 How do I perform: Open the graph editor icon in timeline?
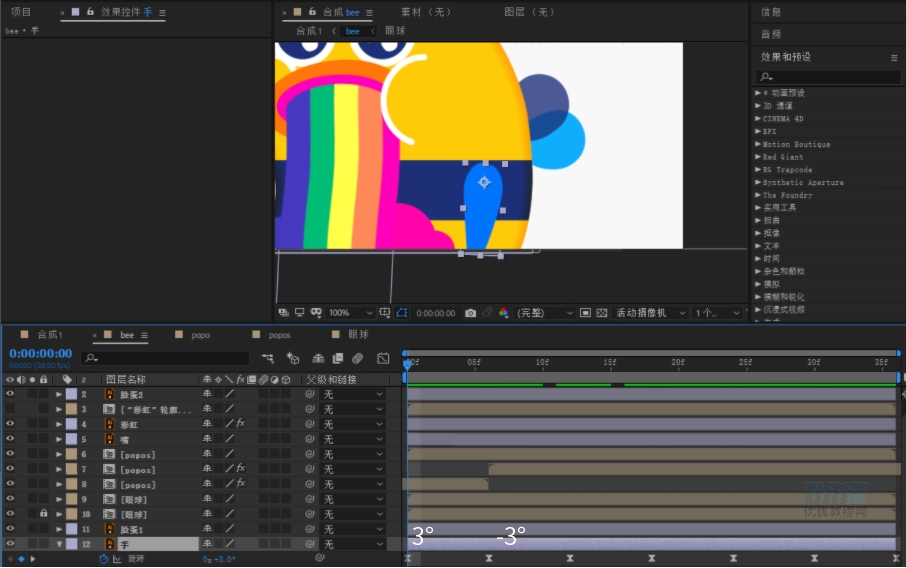pyautogui.click(x=383, y=358)
